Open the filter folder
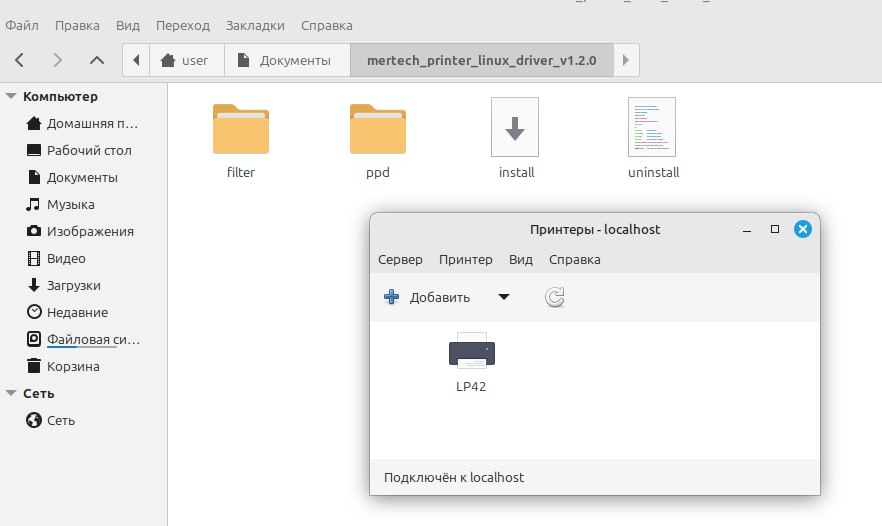The image size is (882, 526). (241, 130)
